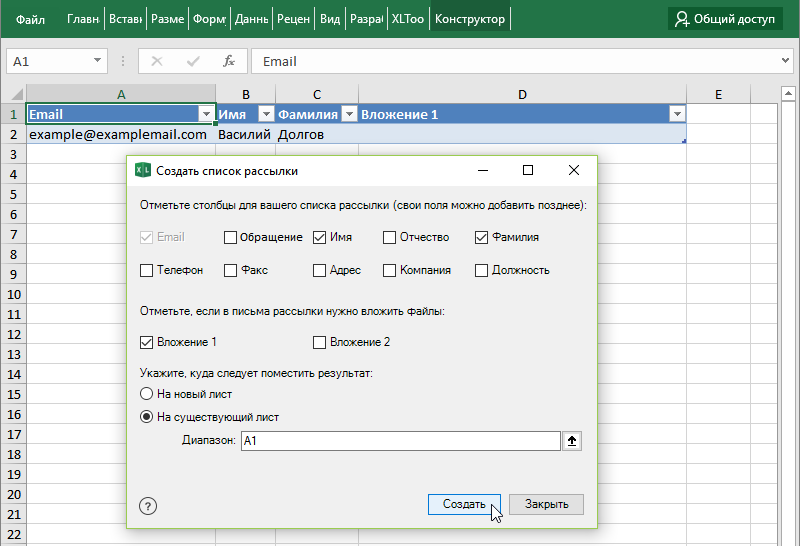Expand the Фамилия column filter dropdown
Image resolution: width=800 pixels, height=546 pixels.
[350, 115]
